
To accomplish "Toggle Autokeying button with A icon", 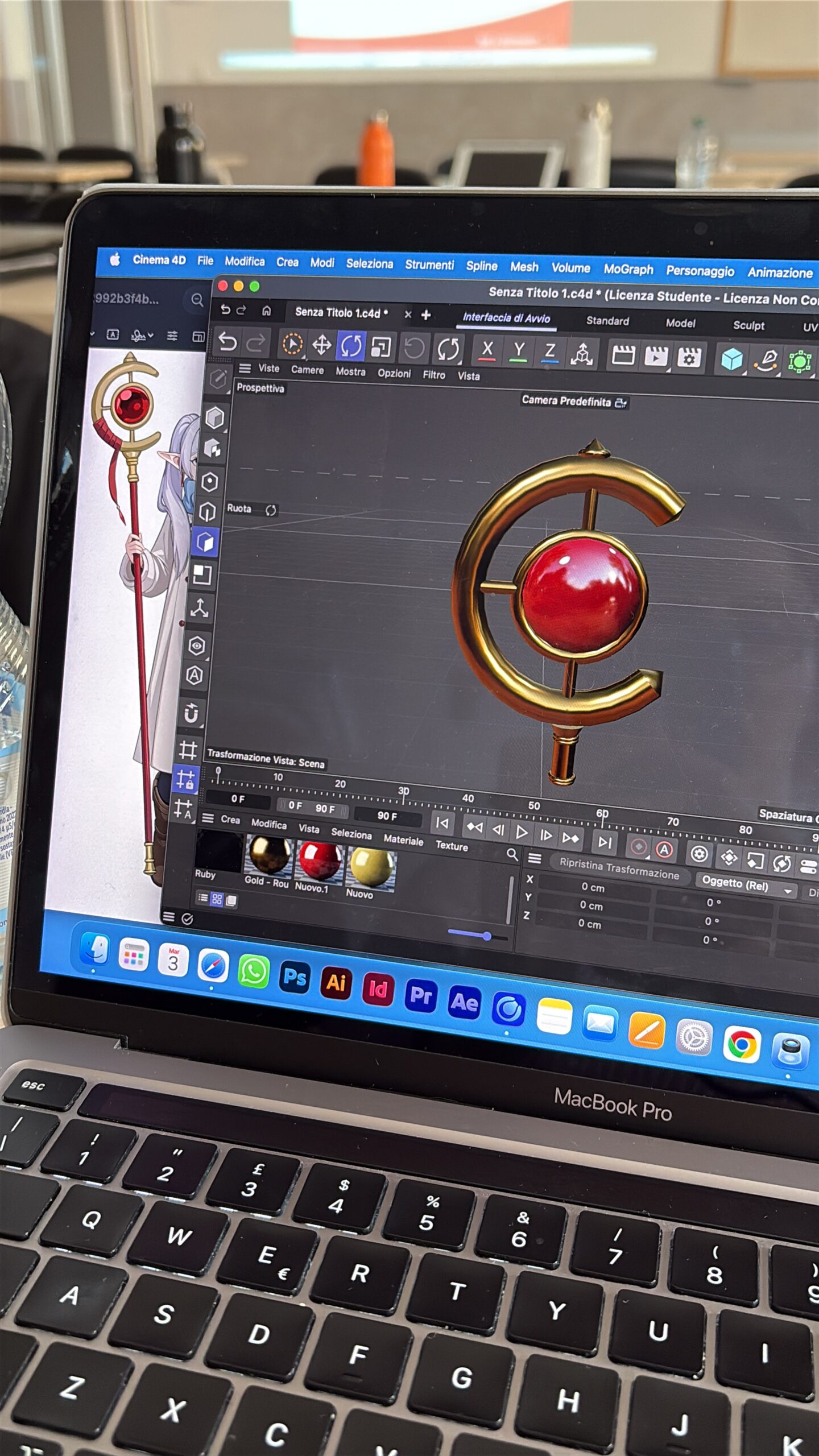I will [664, 850].
